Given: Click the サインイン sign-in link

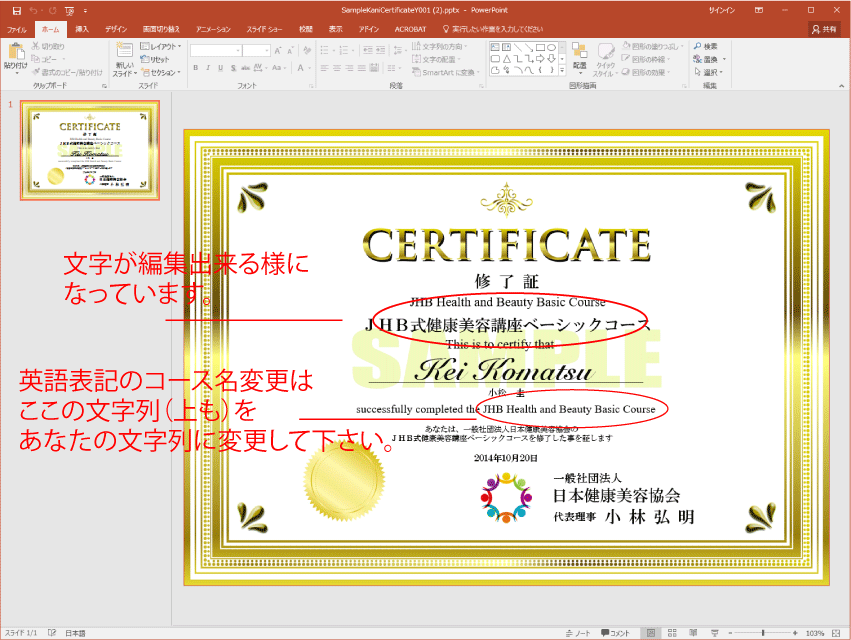Looking at the screenshot, I should click(721, 10).
